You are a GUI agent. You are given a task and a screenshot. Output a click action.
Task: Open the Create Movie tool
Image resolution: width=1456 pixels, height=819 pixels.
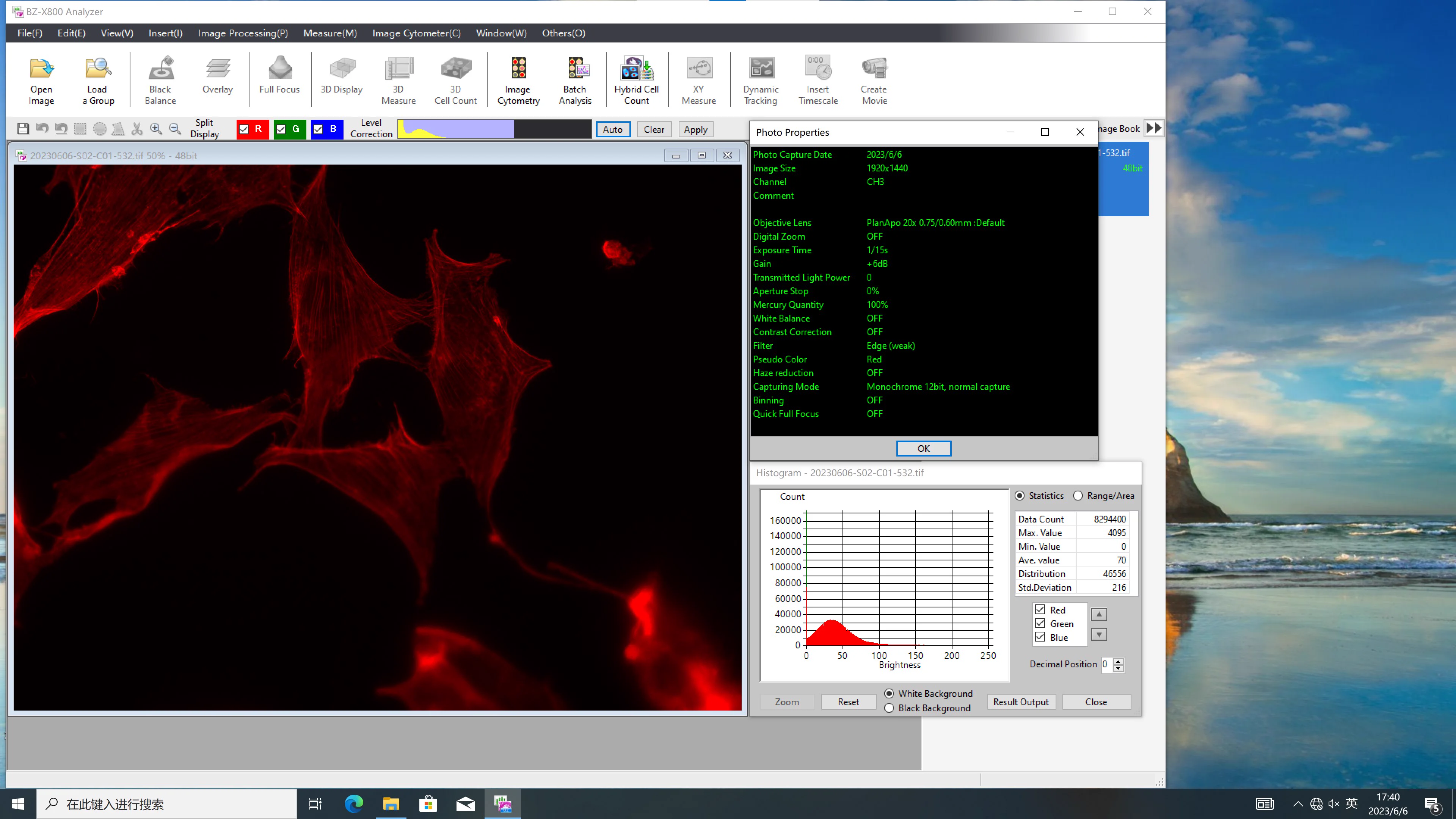pos(874,81)
